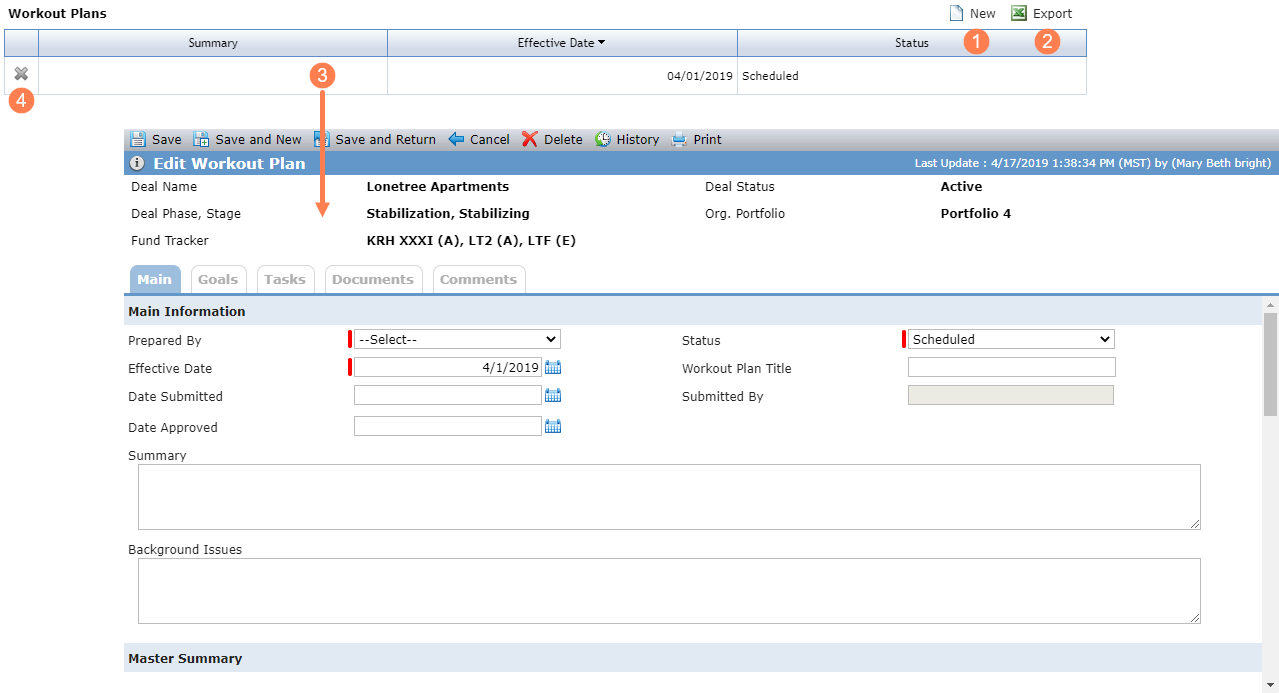Click the New document icon
Image resolution: width=1279 pixels, height=693 pixels.
tap(956, 13)
